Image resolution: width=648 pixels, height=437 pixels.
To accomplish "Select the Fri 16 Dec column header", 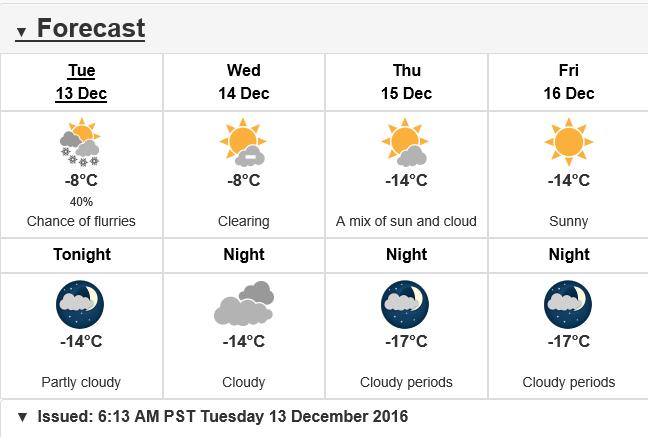I will (x=569, y=82).
